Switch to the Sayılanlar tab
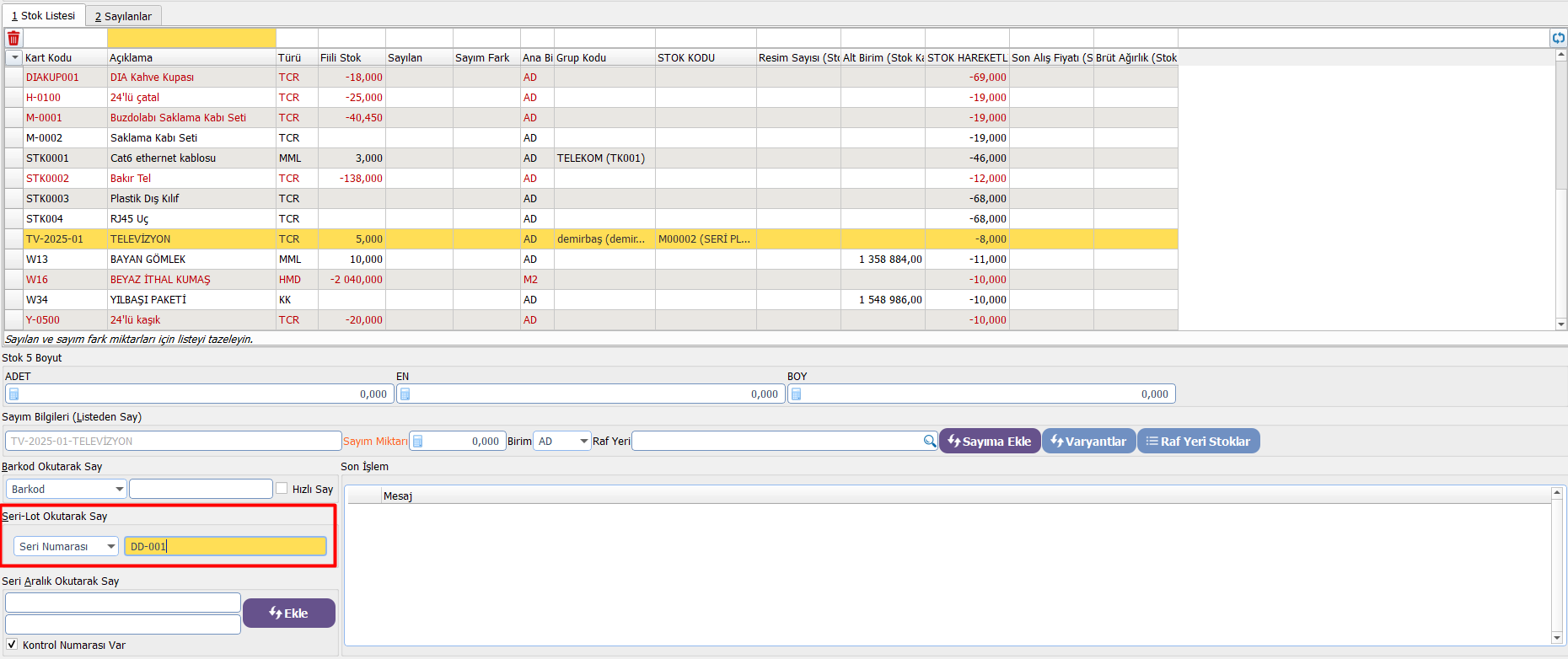1568x659 pixels. (x=123, y=16)
